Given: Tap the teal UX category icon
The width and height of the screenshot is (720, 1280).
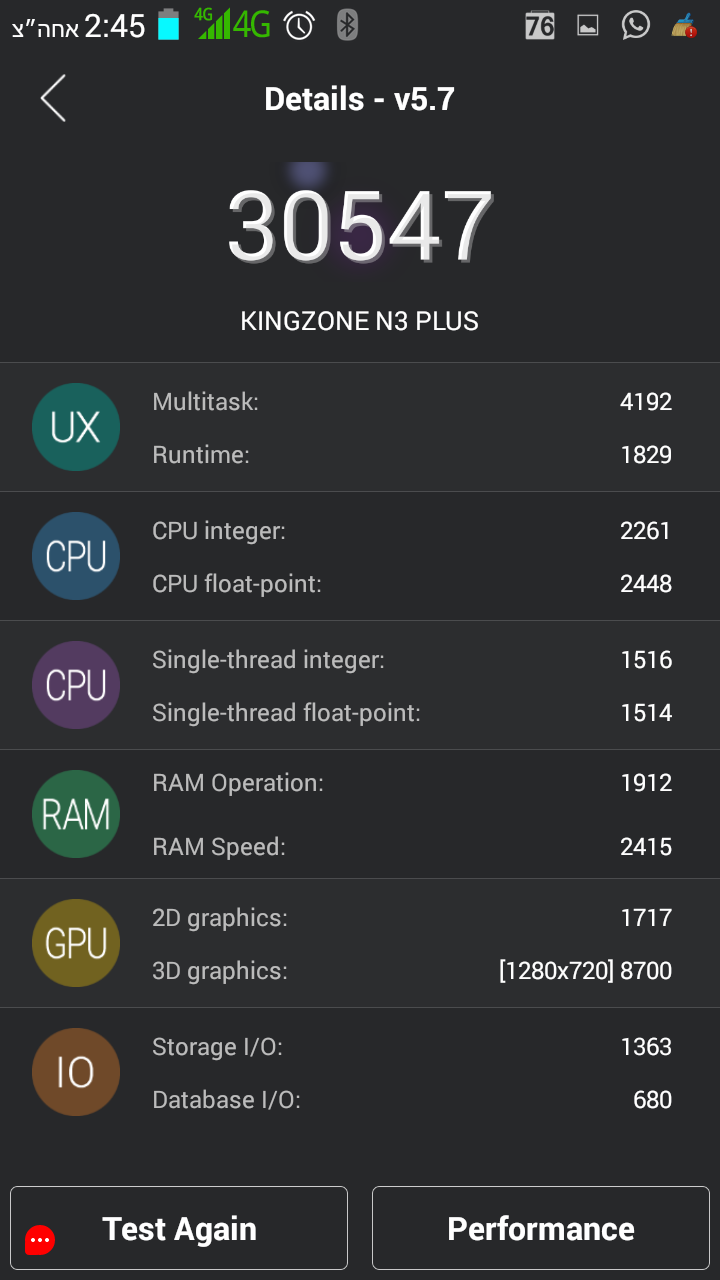Looking at the screenshot, I should click(x=76, y=427).
